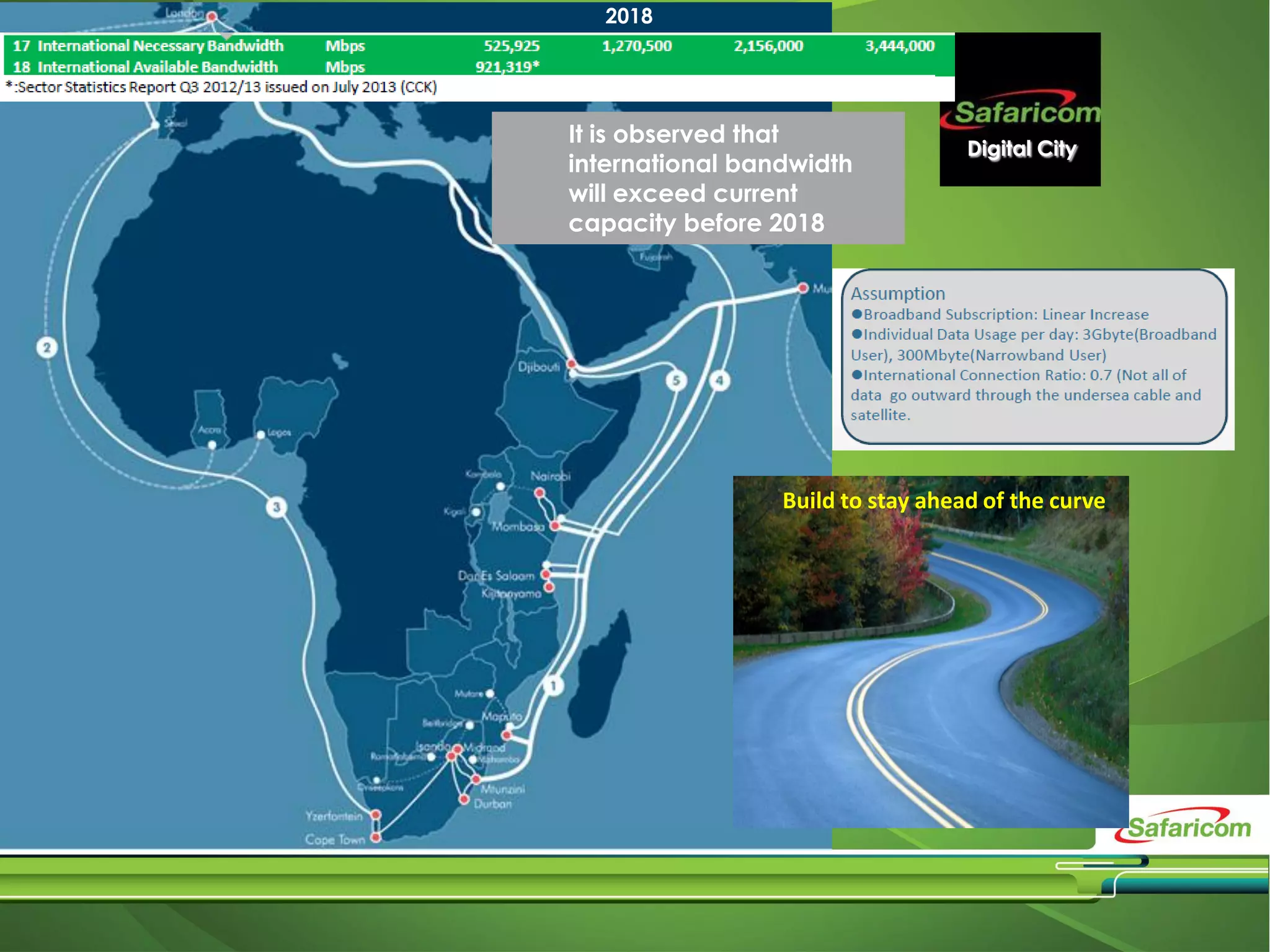This screenshot has width=1270, height=952.
Task: Select the Yzerfontein red landing point
Action: click(376, 814)
